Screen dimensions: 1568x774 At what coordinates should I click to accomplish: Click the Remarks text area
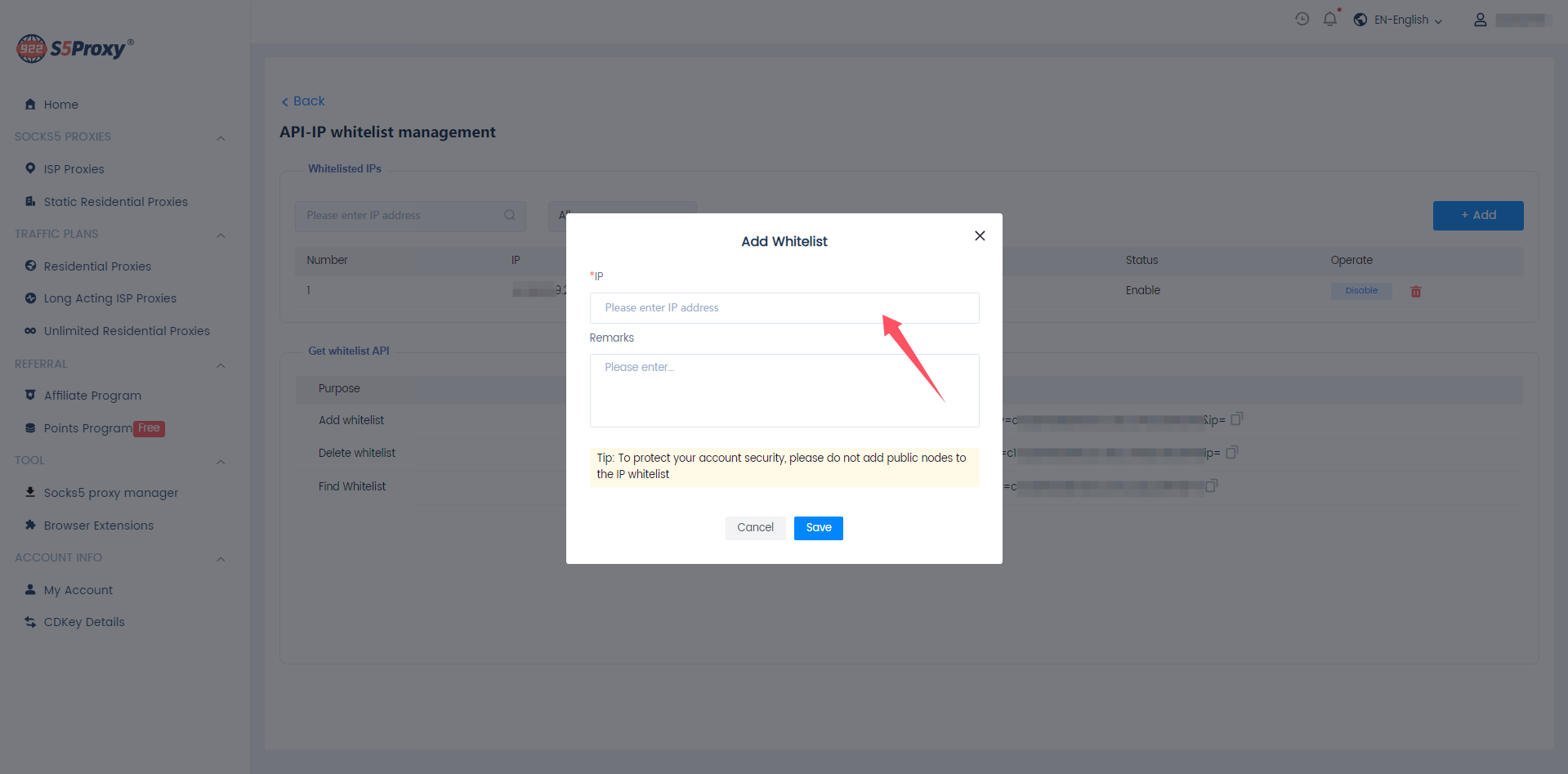click(x=784, y=391)
